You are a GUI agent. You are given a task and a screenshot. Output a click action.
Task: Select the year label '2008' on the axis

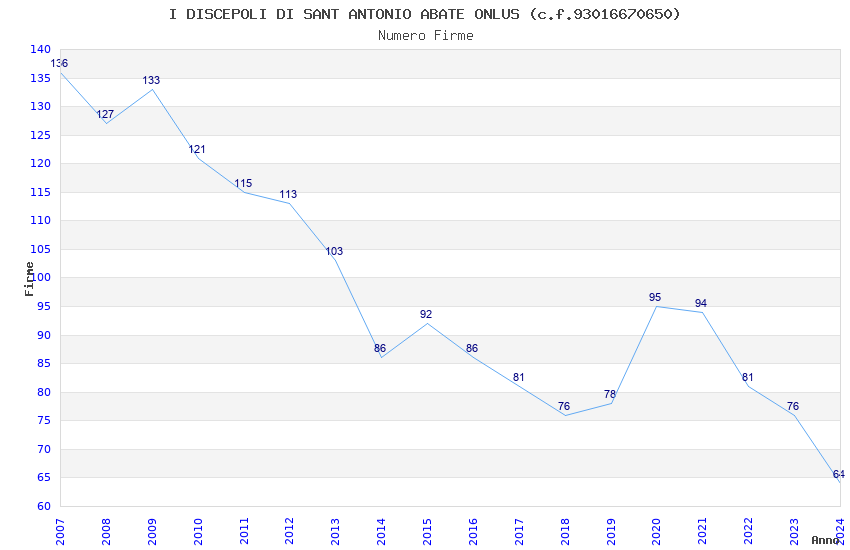pyautogui.click(x=106, y=532)
